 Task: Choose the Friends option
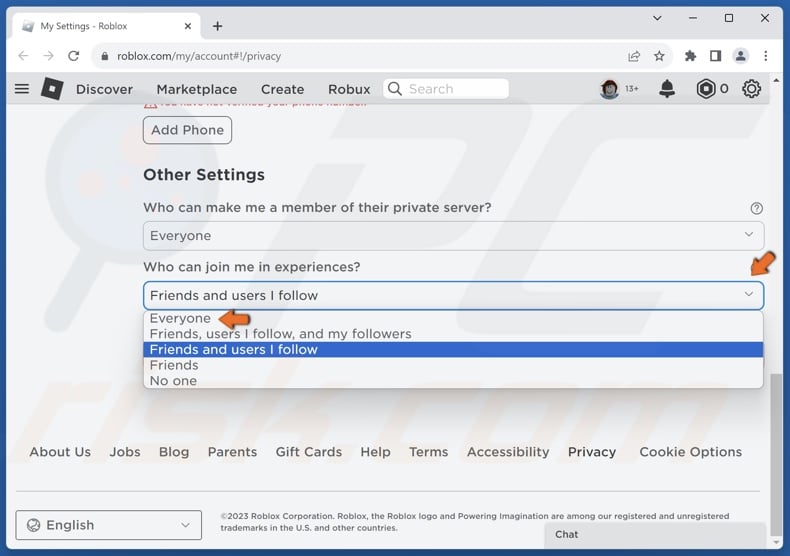453,365
